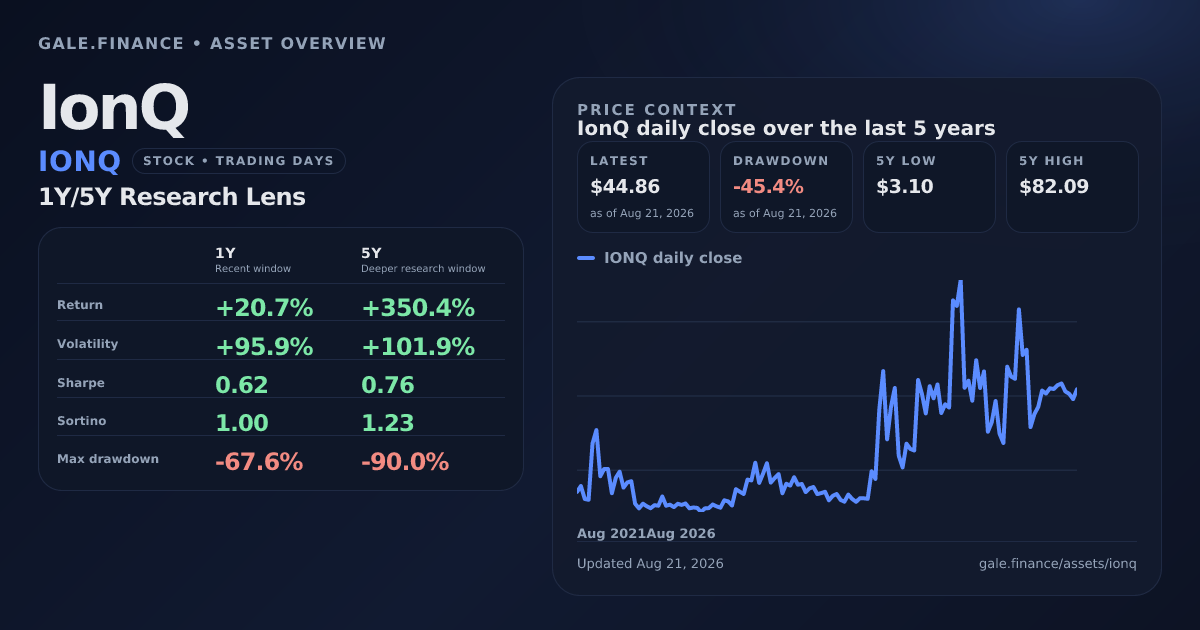This screenshot has height=630, width=1200.
Task: Click the as-of date under the LATEST price
Action: point(642,213)
